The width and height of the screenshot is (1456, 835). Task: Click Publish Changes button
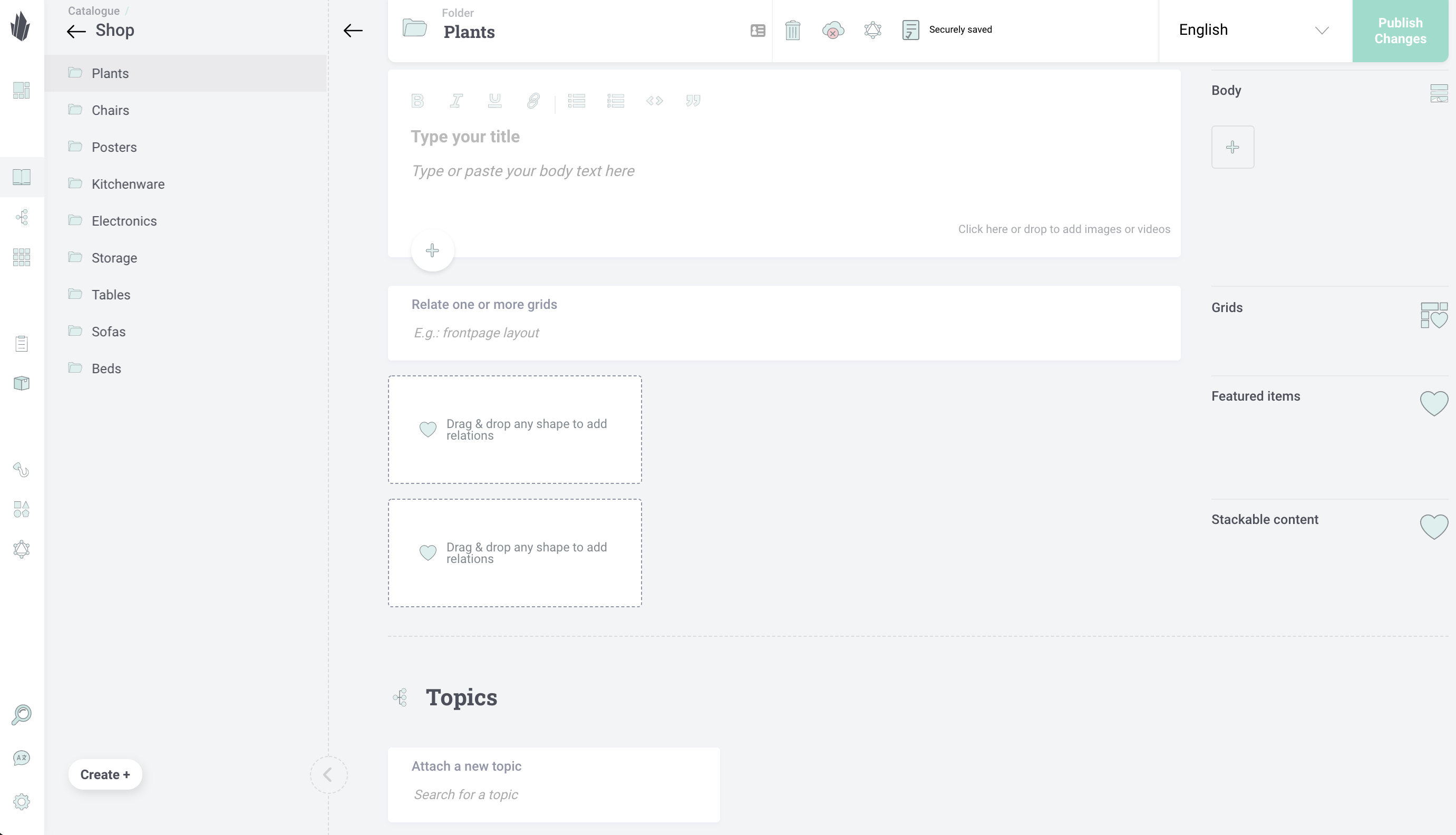[1400, 31]
